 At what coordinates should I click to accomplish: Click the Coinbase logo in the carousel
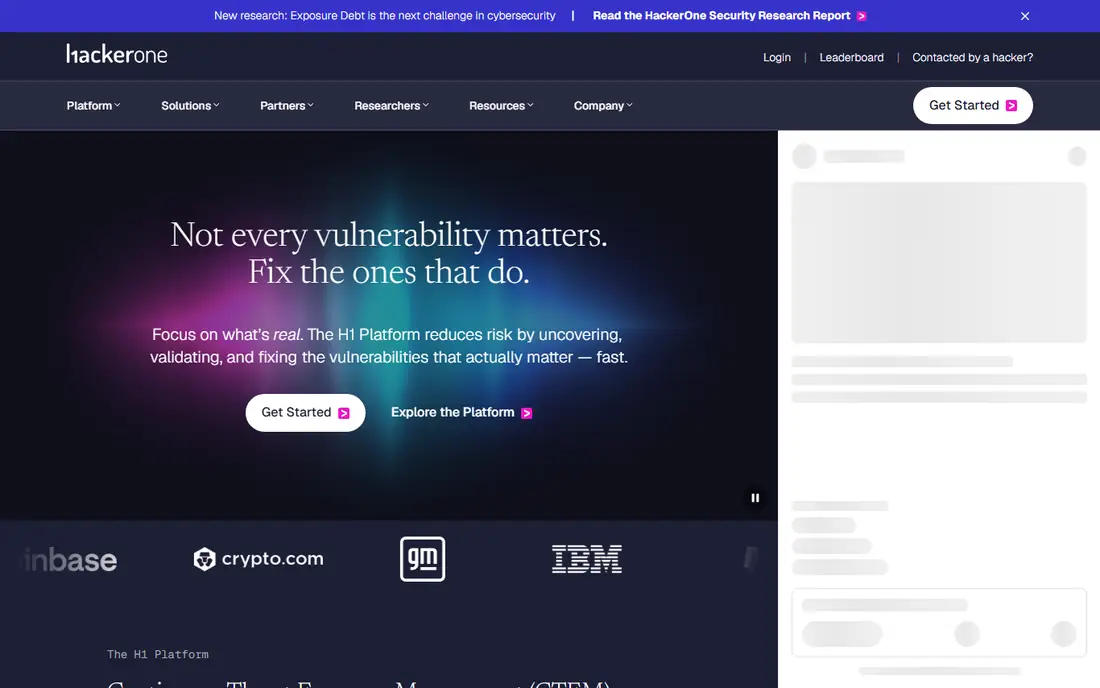click(x=70, y=560)
